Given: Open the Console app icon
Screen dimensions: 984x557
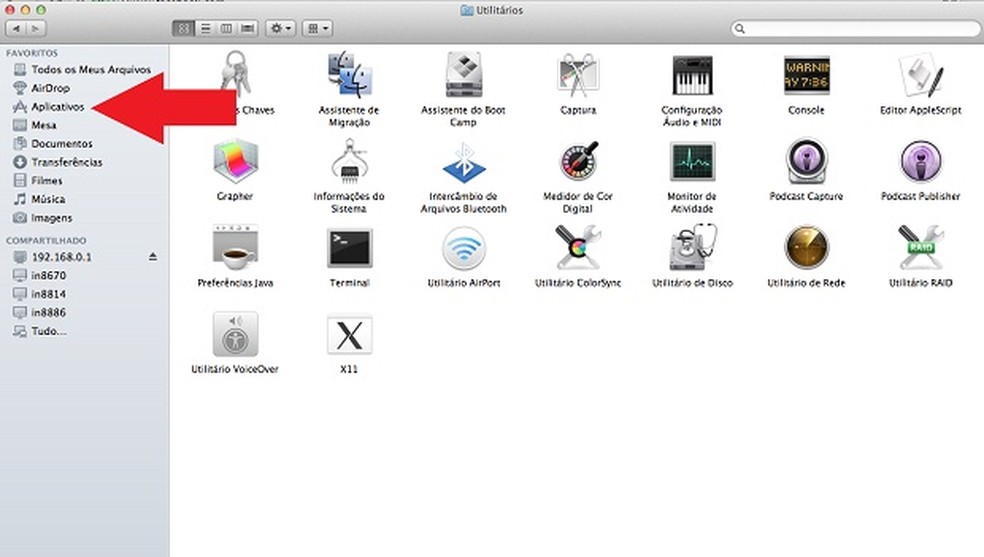Looking at the screenshot, I should (x=806, y=77).
